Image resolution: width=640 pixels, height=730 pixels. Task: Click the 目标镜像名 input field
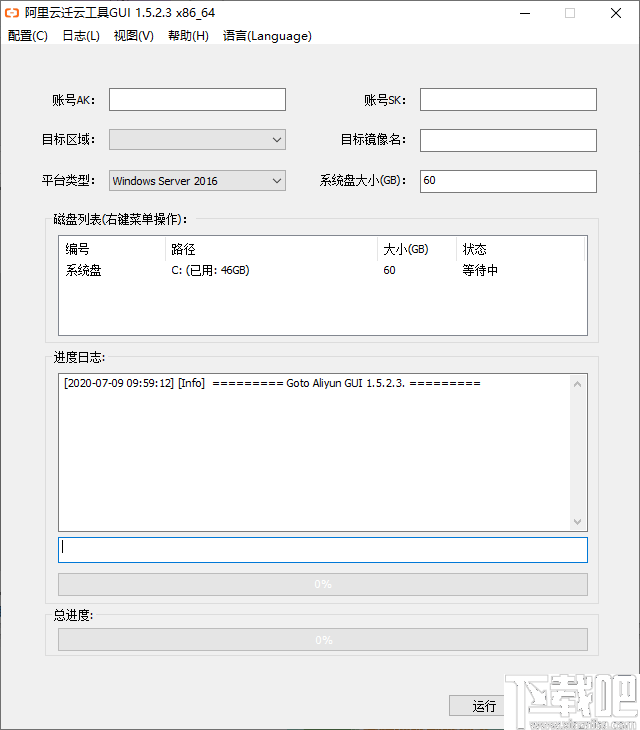(508, 140)
